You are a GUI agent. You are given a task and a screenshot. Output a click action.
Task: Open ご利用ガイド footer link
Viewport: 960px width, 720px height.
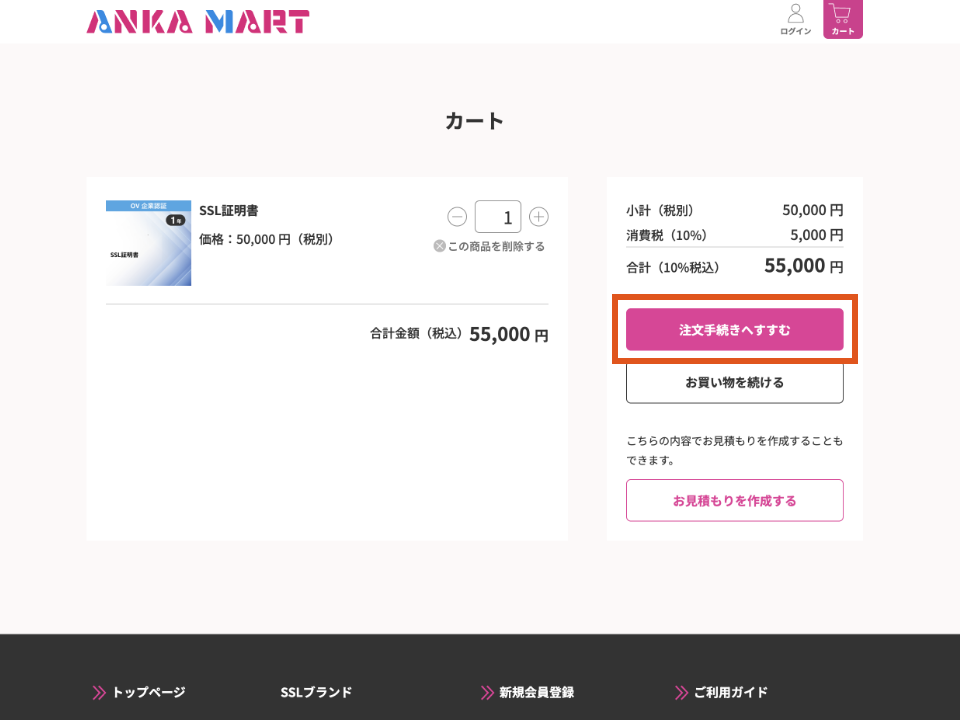point(730,692)
